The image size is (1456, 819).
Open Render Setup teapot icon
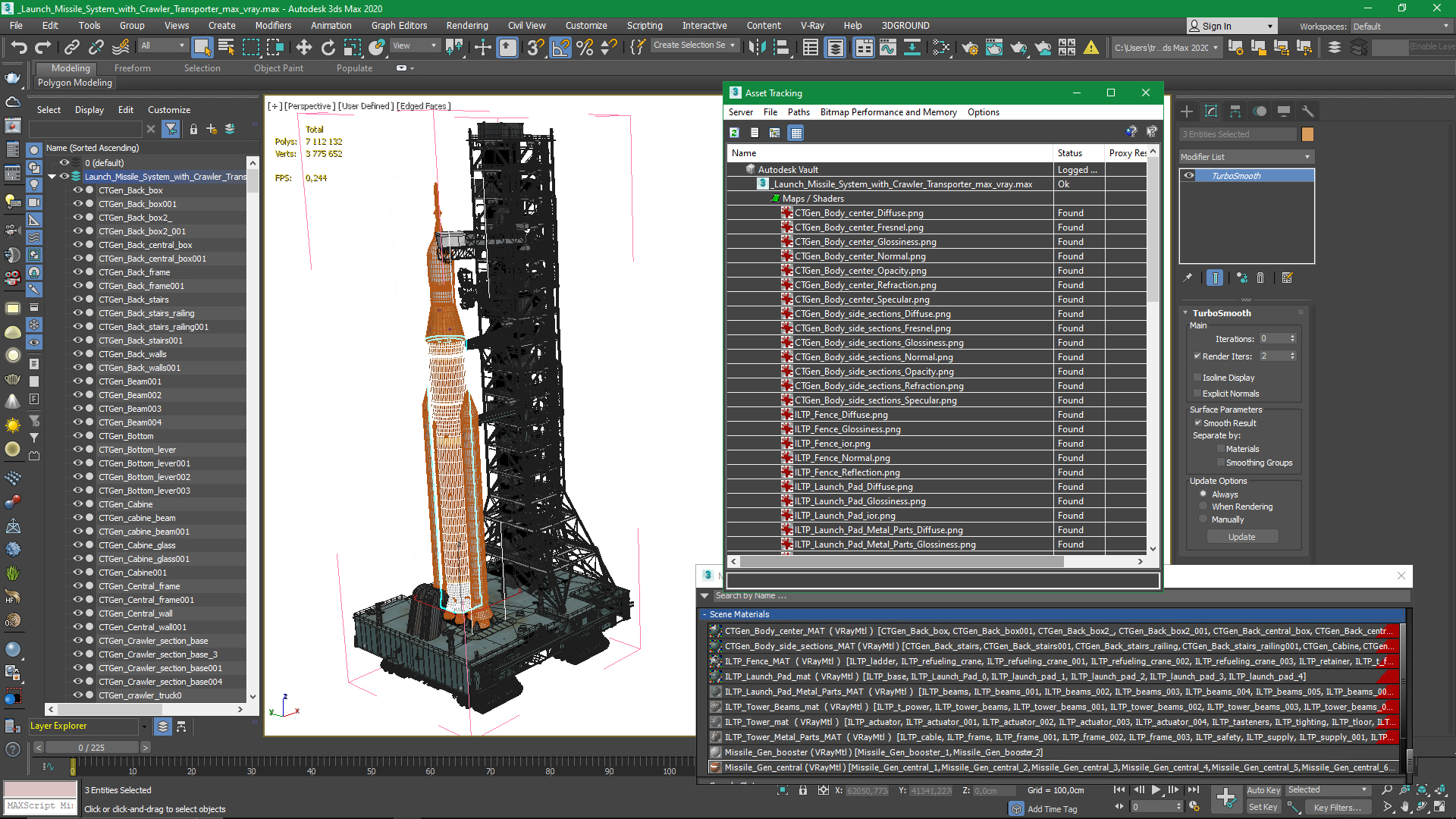969,47
